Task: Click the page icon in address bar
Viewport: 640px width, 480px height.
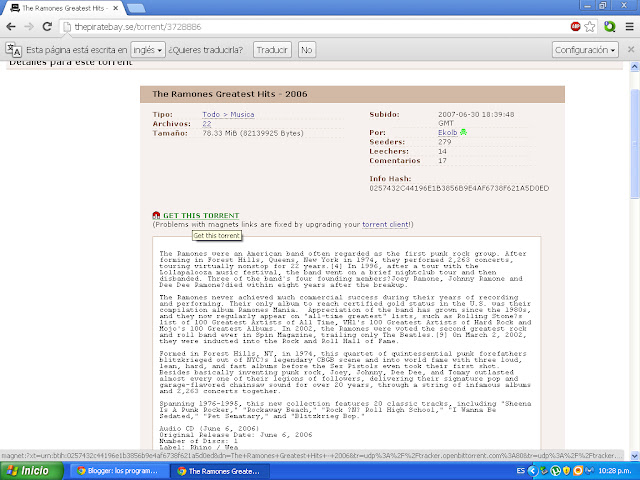Action: (67, 27)
